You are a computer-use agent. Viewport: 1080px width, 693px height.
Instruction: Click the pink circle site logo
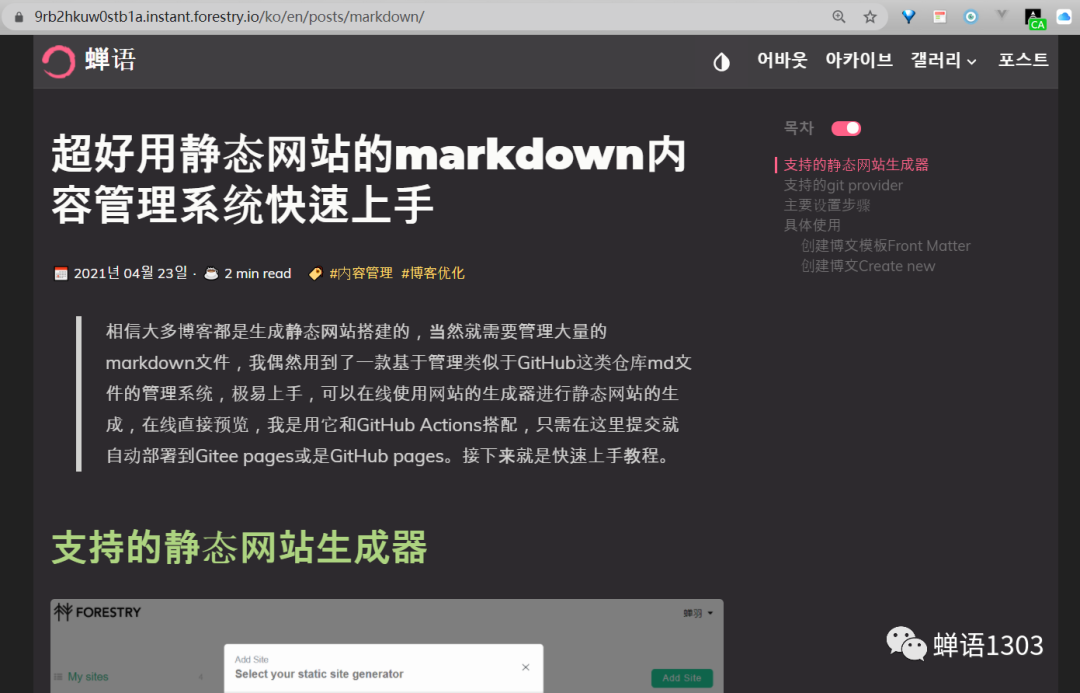59,61
